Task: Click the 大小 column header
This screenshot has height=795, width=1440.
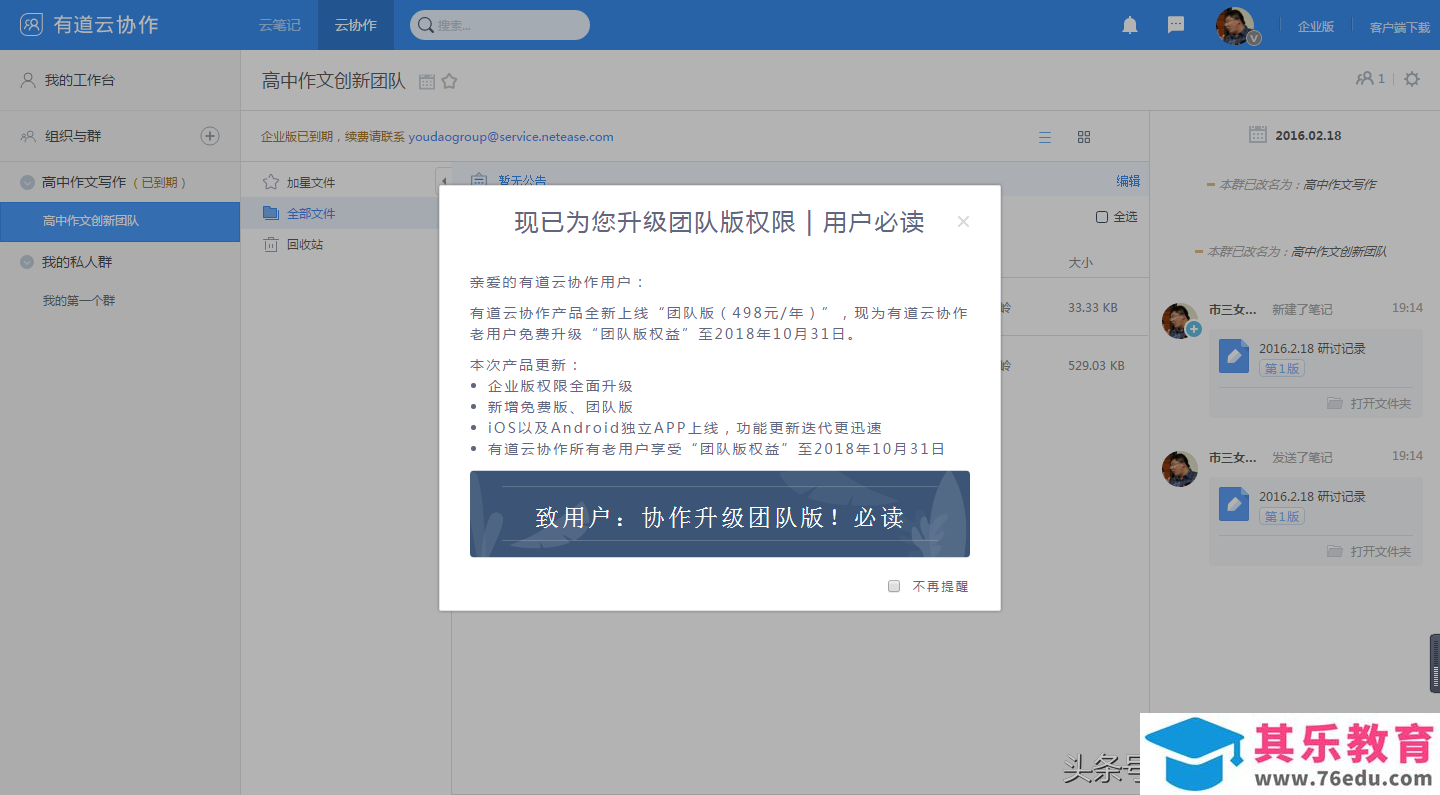Action: click(1080, 262)
